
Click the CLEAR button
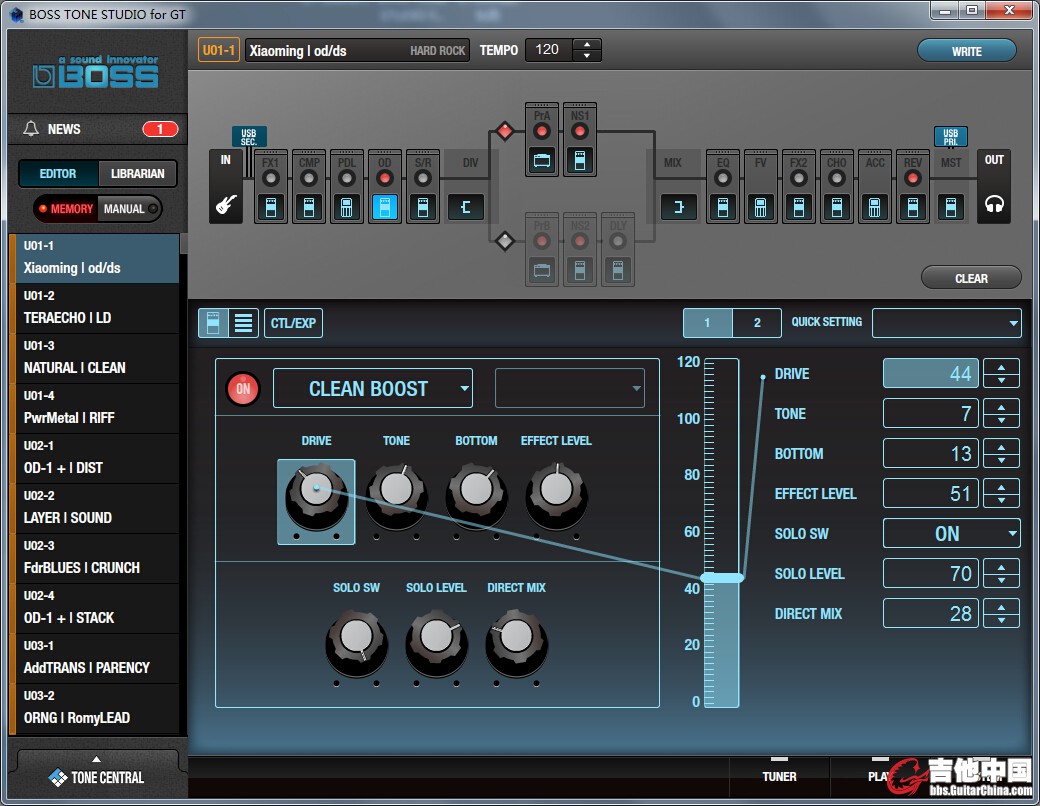click(x=971, y=279)
